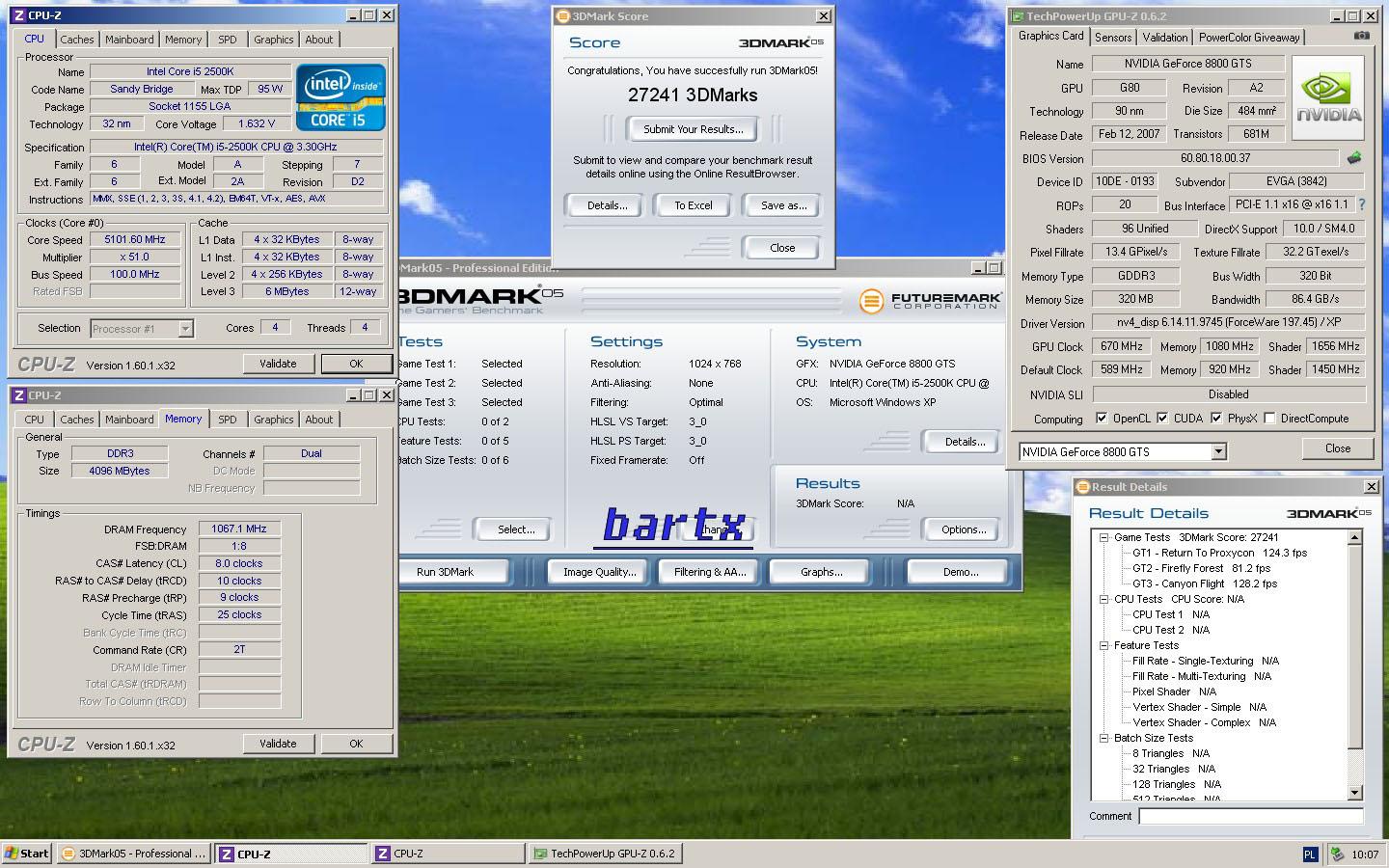Select GT2 - Firefly Forest result row
1389x868 pixels.
coord(1201,569)
